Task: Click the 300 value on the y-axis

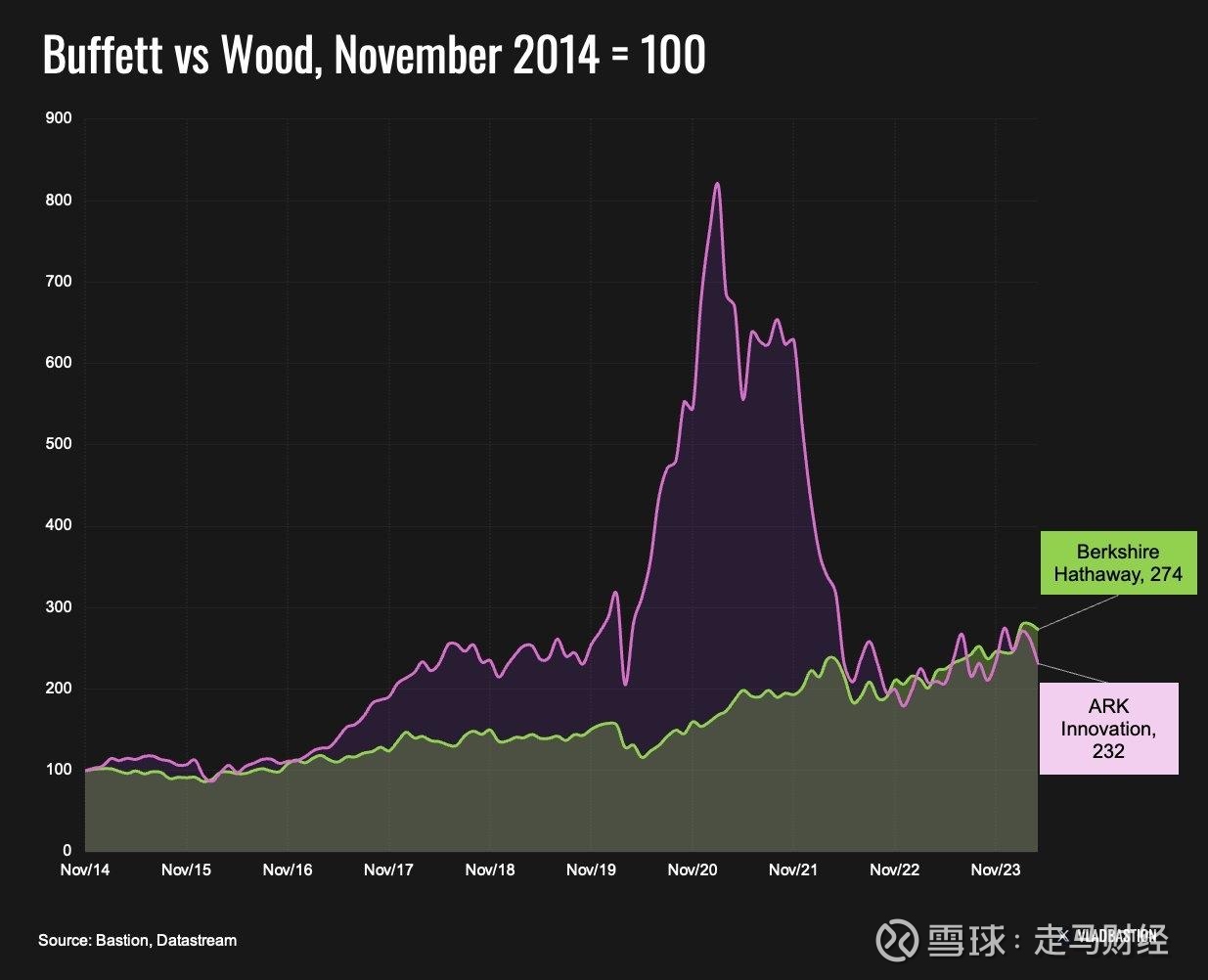Action: (60, 607)
